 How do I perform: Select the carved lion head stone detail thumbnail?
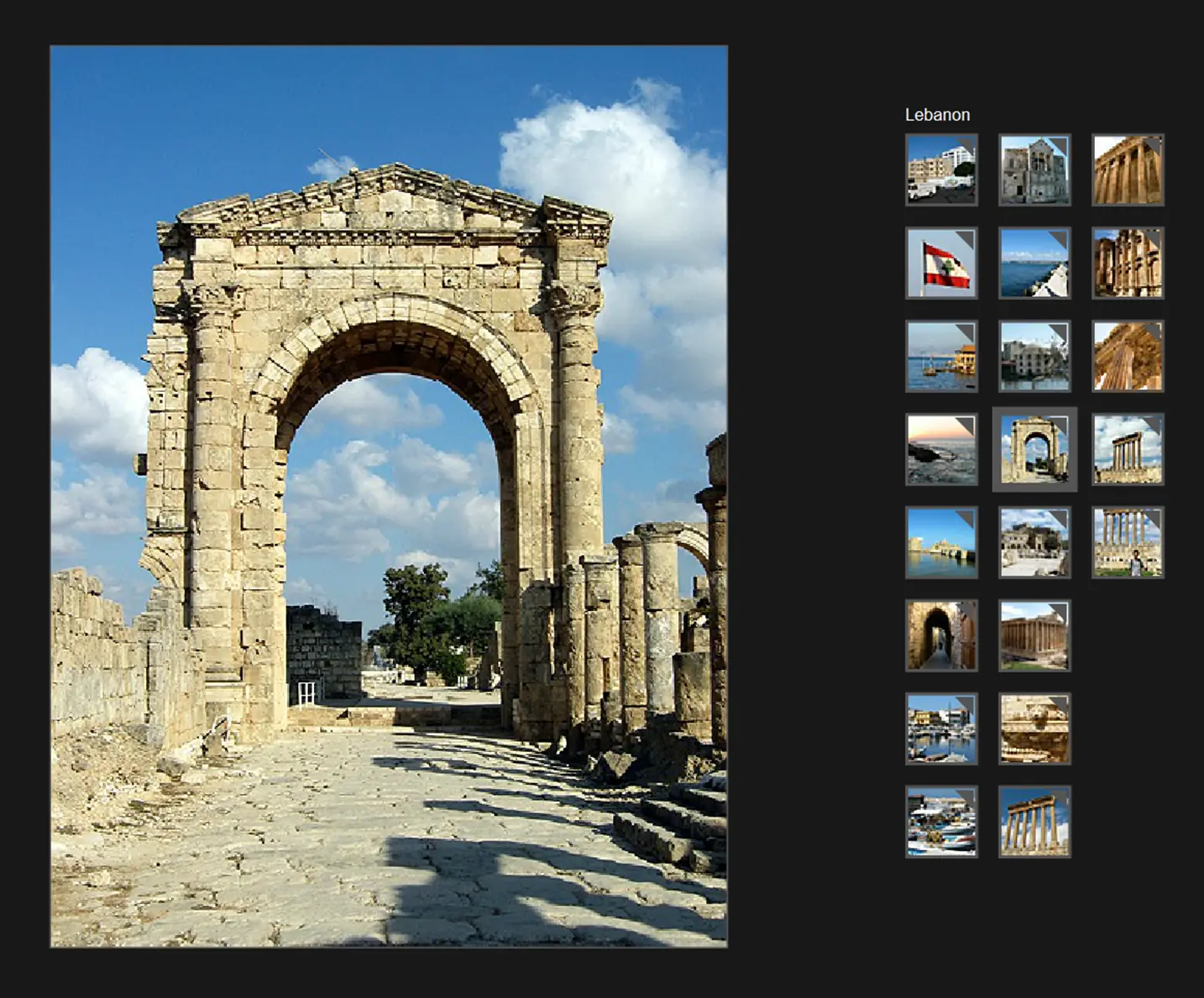tap(1034, 729)
